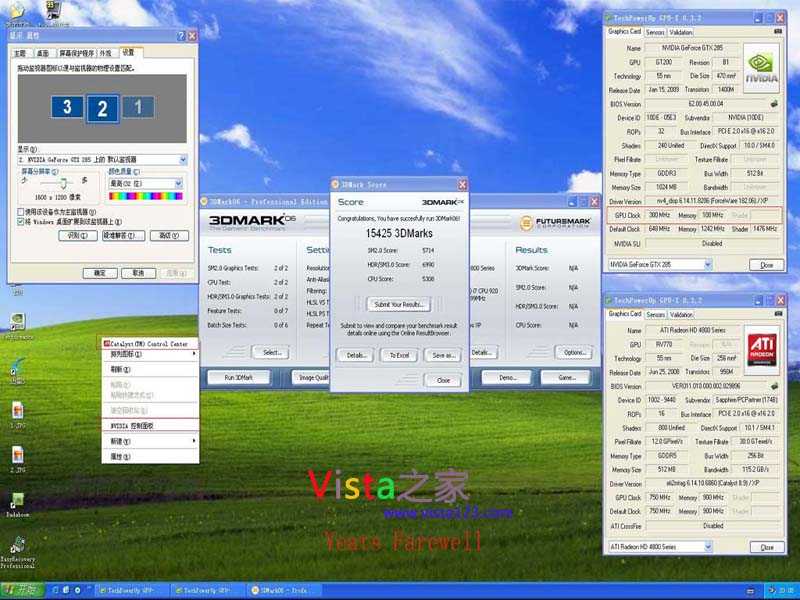
Task: Click the screenshot camera icon in ATI GPU-Z
Action: click(778, 314)
